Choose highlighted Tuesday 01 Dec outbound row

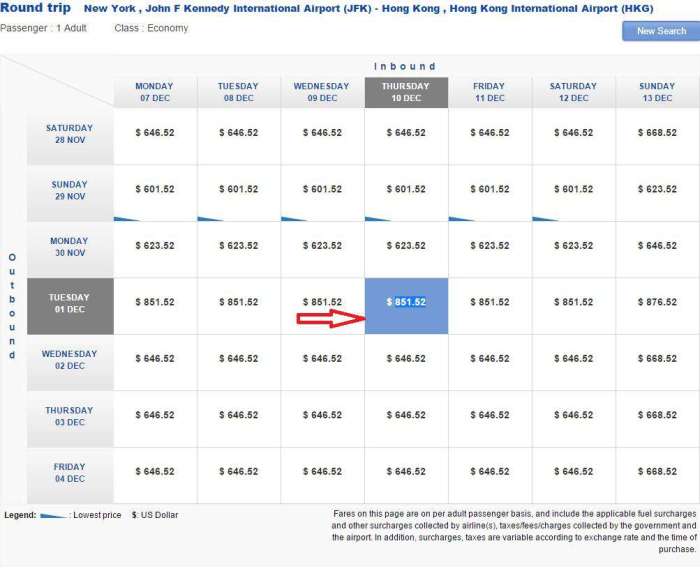(x=70, y=306)
